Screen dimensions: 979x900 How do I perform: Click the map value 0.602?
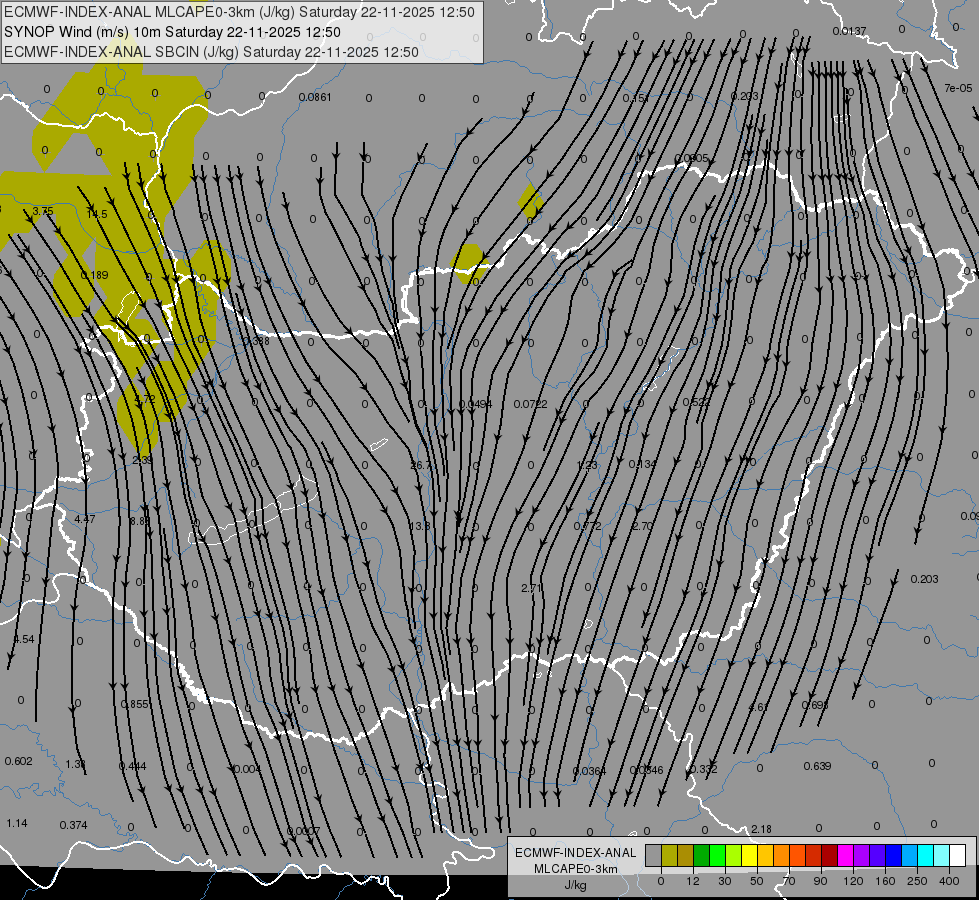pos(18,761)
